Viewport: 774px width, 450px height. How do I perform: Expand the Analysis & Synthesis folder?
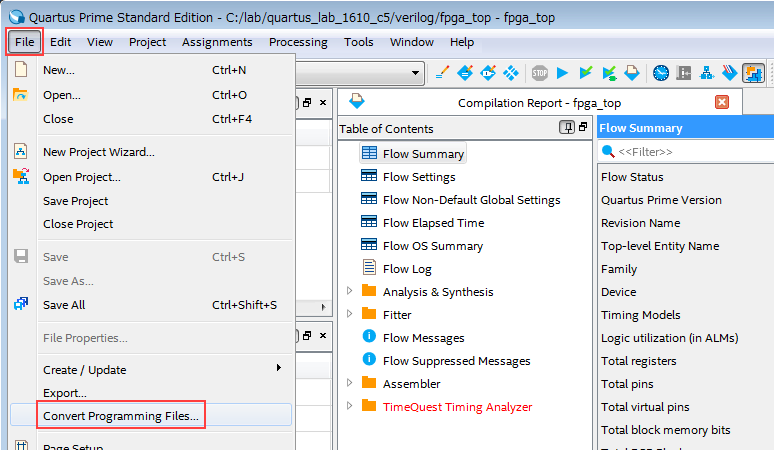pyautogui.click(x=350, y=292)
